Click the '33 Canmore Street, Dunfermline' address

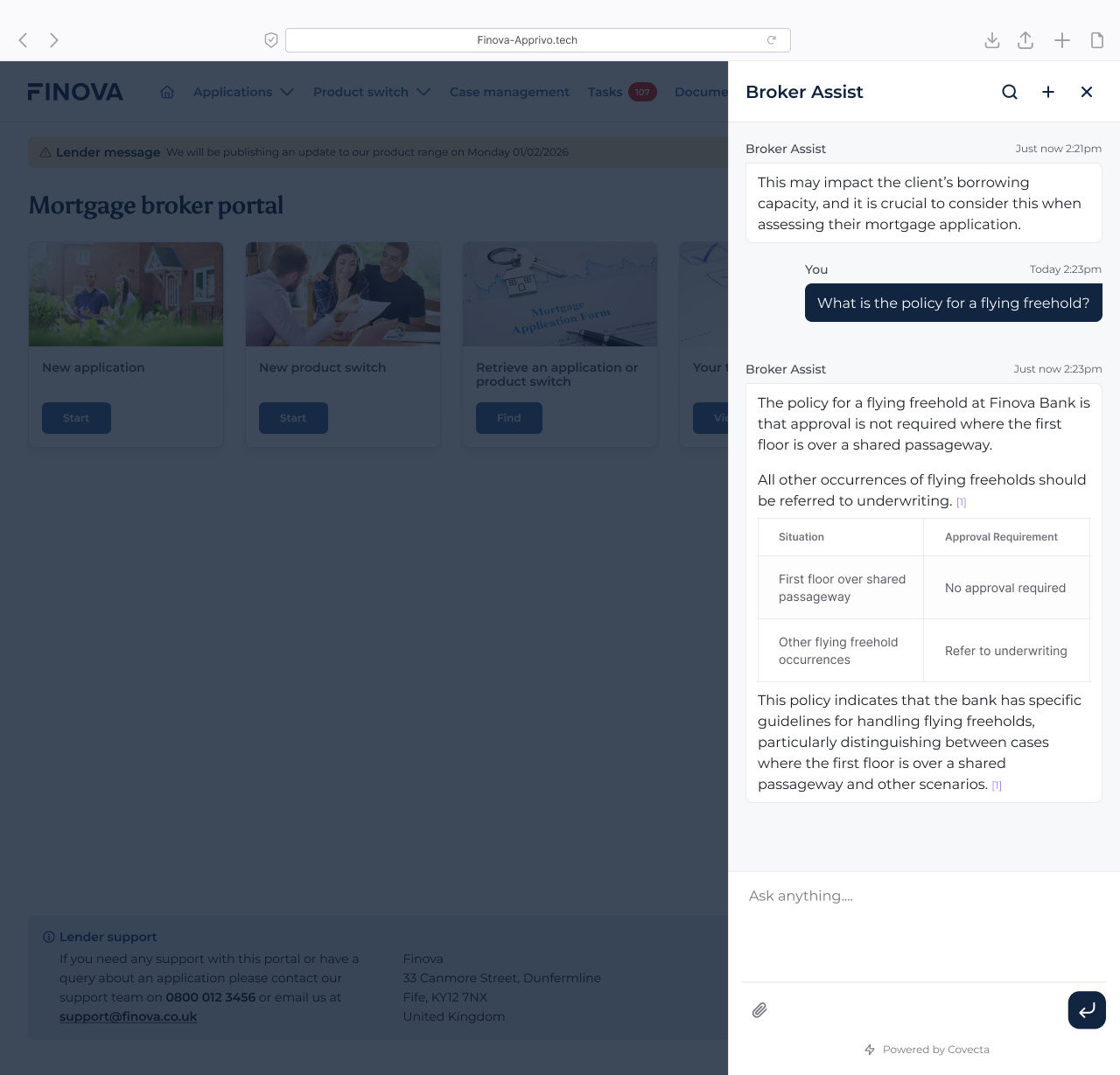(502, 978)
